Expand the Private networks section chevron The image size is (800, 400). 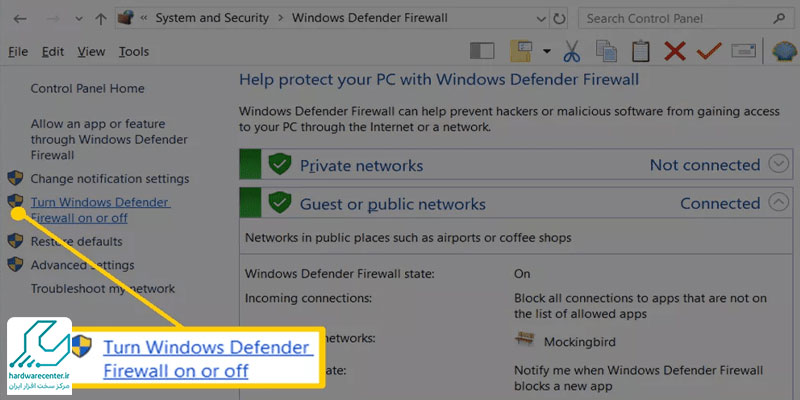coord(779,165)
